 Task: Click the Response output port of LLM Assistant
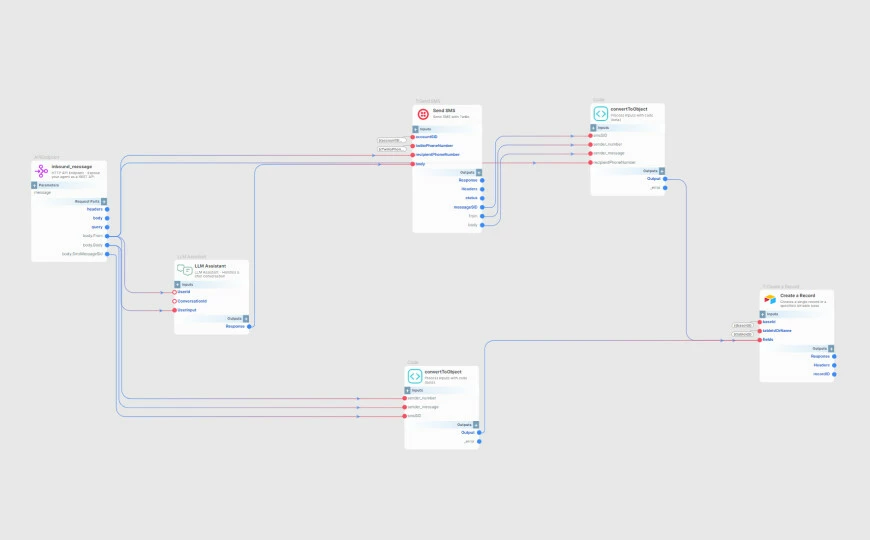pos(249,326)
